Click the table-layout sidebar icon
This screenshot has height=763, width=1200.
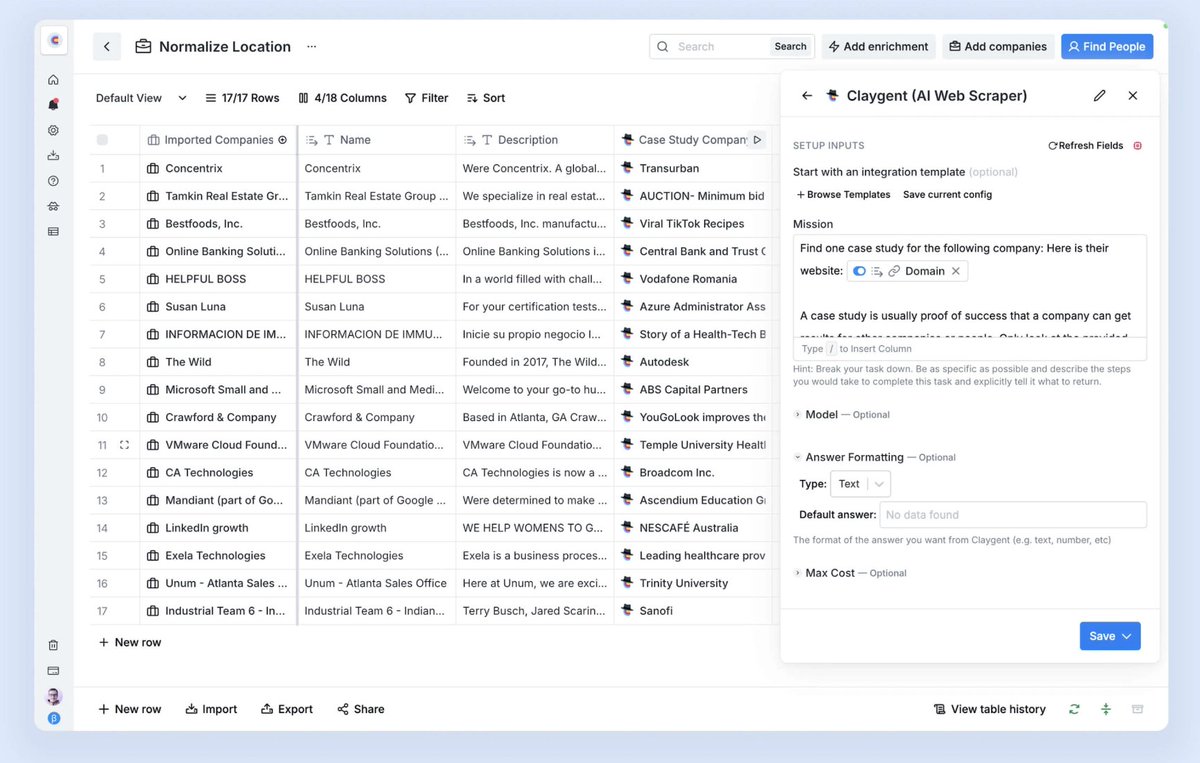click(53, 232)
